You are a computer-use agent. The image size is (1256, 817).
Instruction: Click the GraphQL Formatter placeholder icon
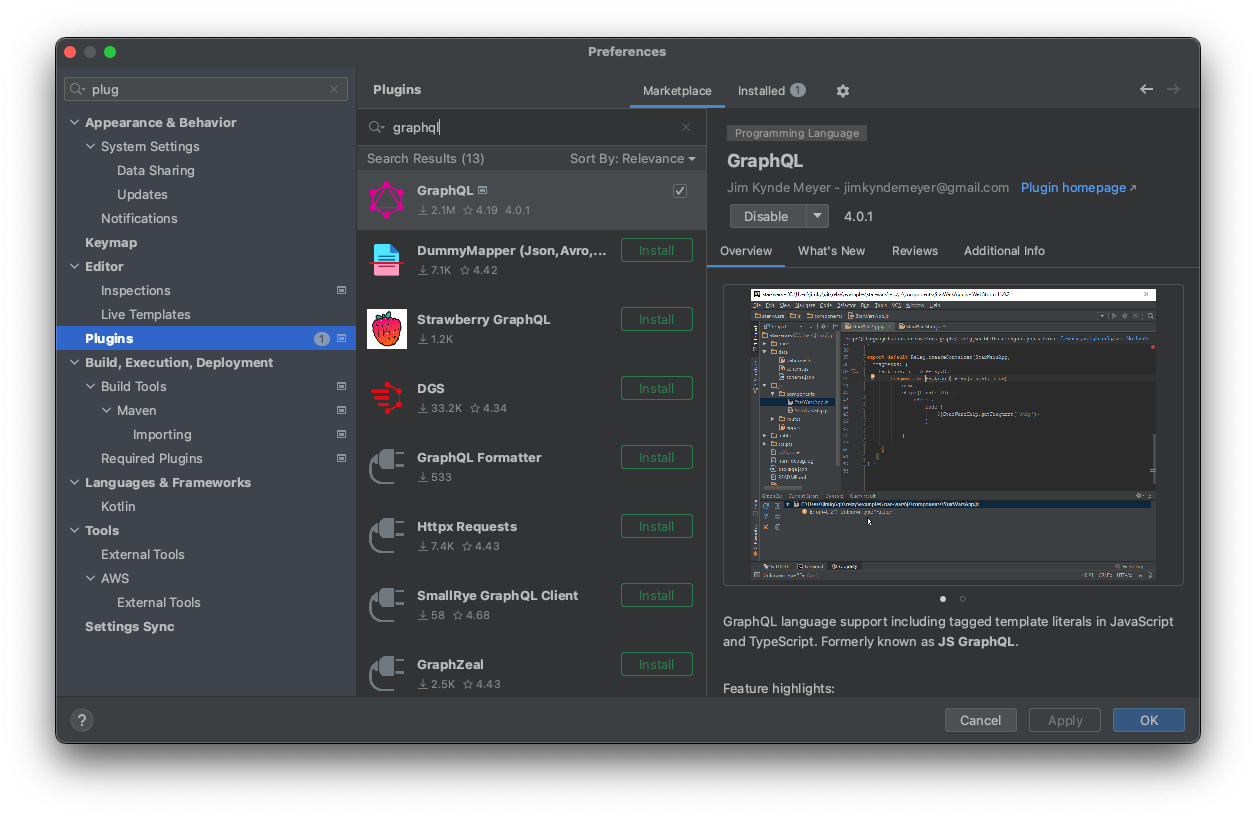387,466
